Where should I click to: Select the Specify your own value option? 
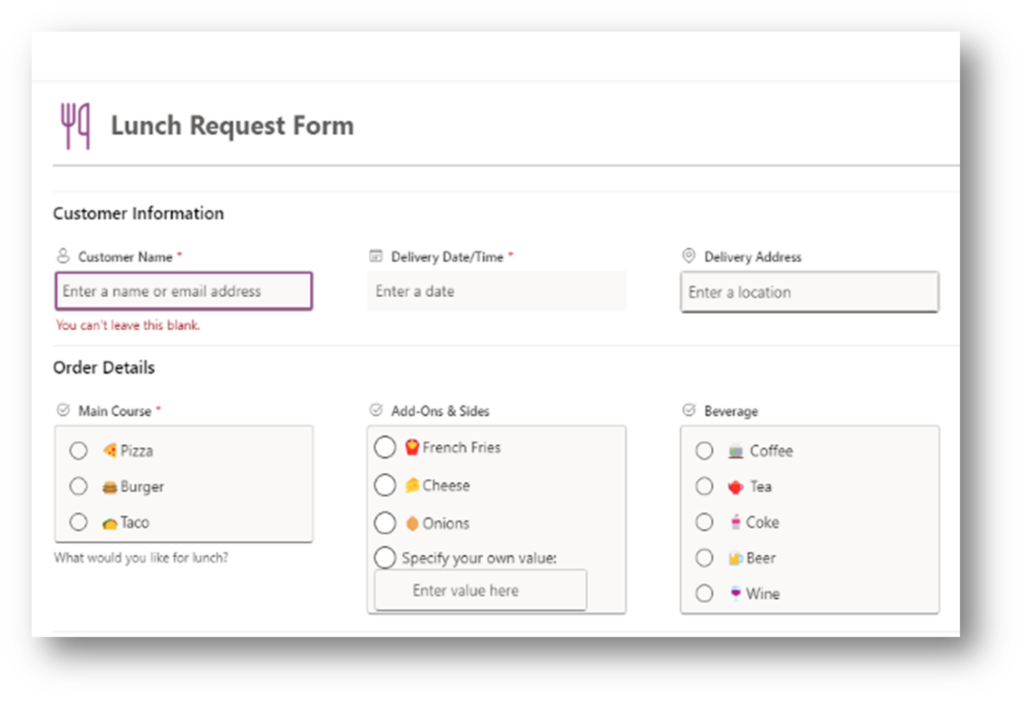tap(385, 558)
